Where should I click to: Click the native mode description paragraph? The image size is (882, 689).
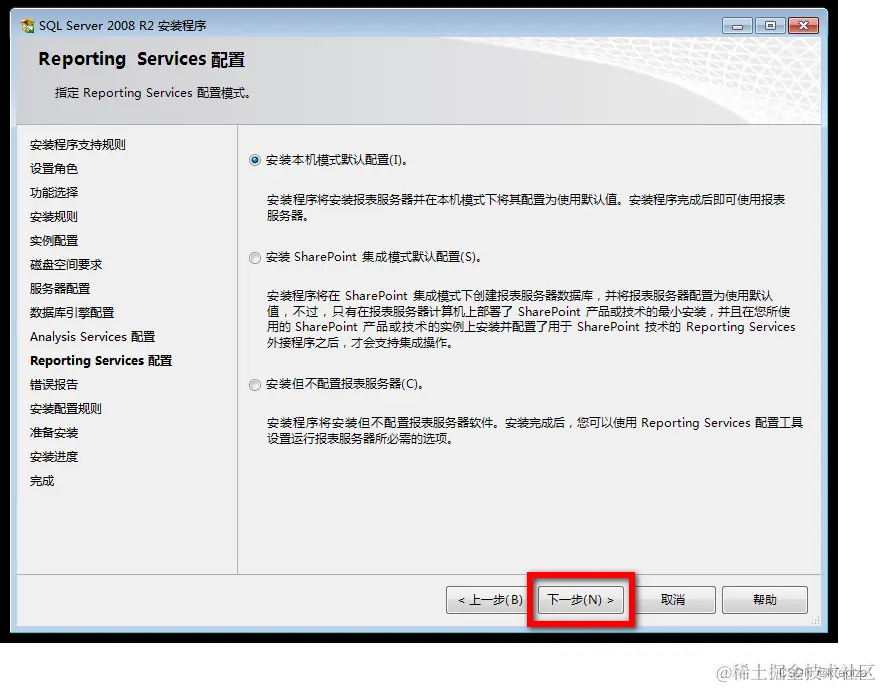click(526, 208)
